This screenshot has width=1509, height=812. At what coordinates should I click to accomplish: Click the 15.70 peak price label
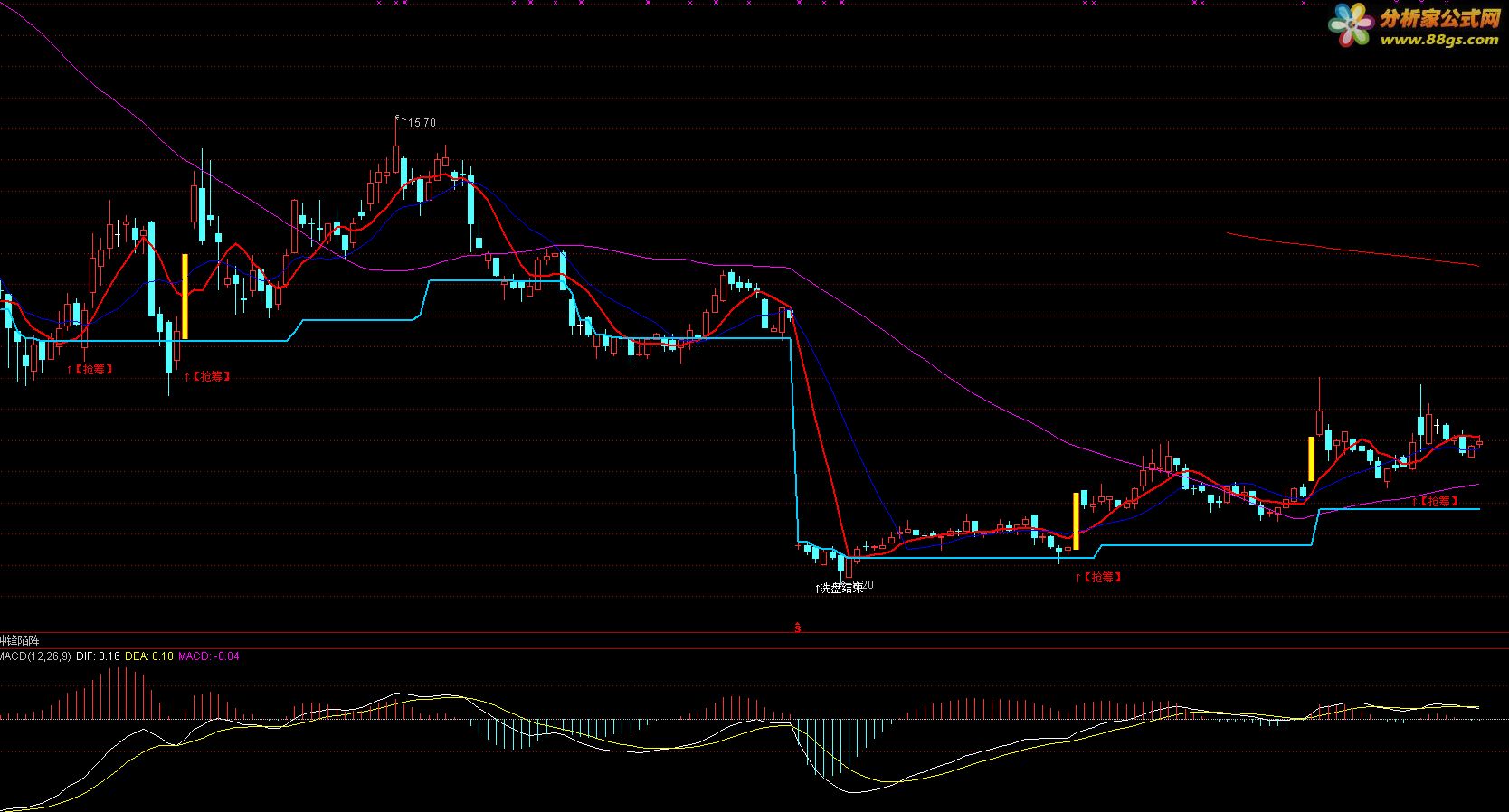tap(422, 123)
